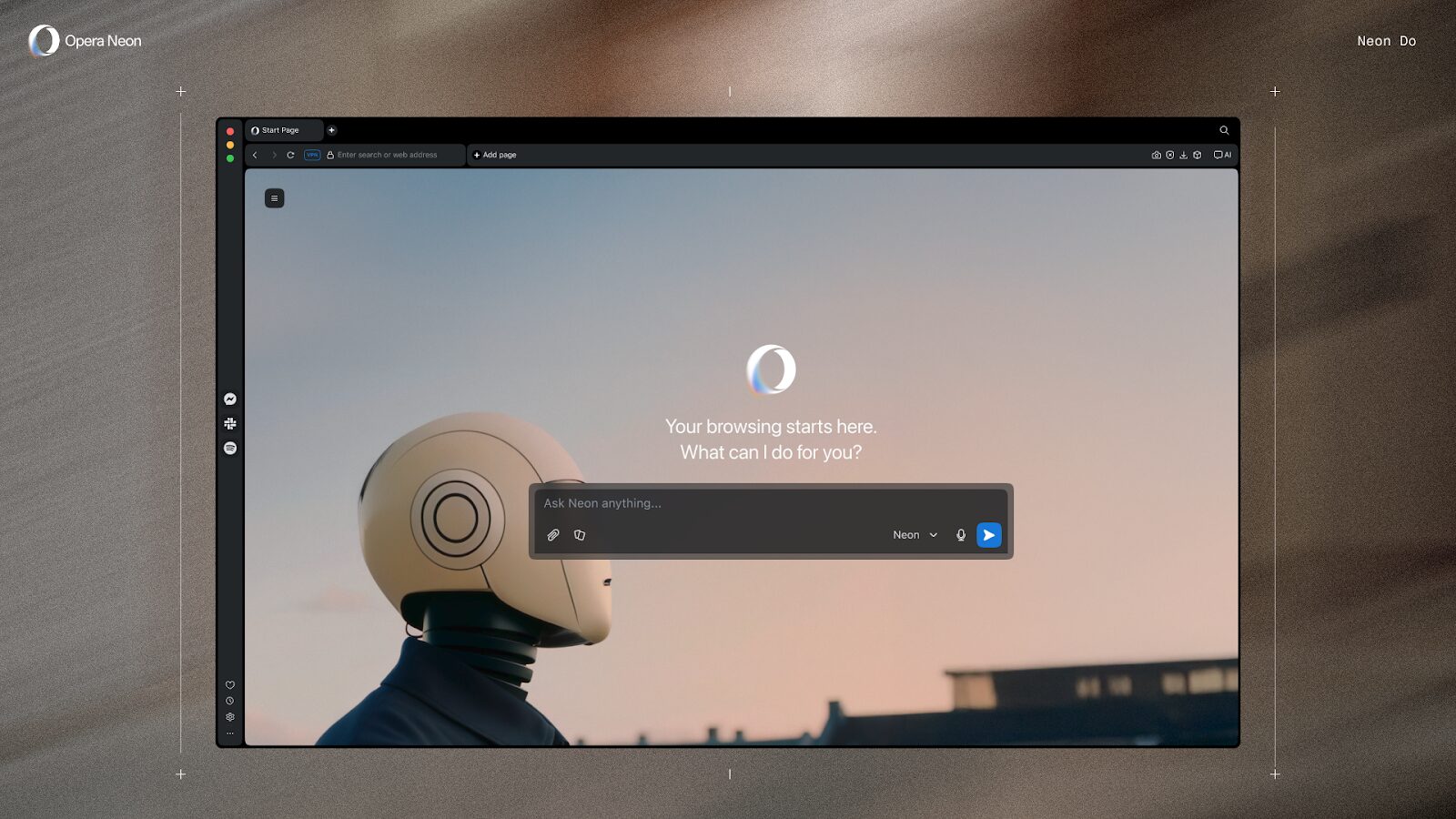This screenshot has height=819, width=1456.
Task: Enable voice input with the microphone
Action: pyautogui.click(x=961, y=535)
